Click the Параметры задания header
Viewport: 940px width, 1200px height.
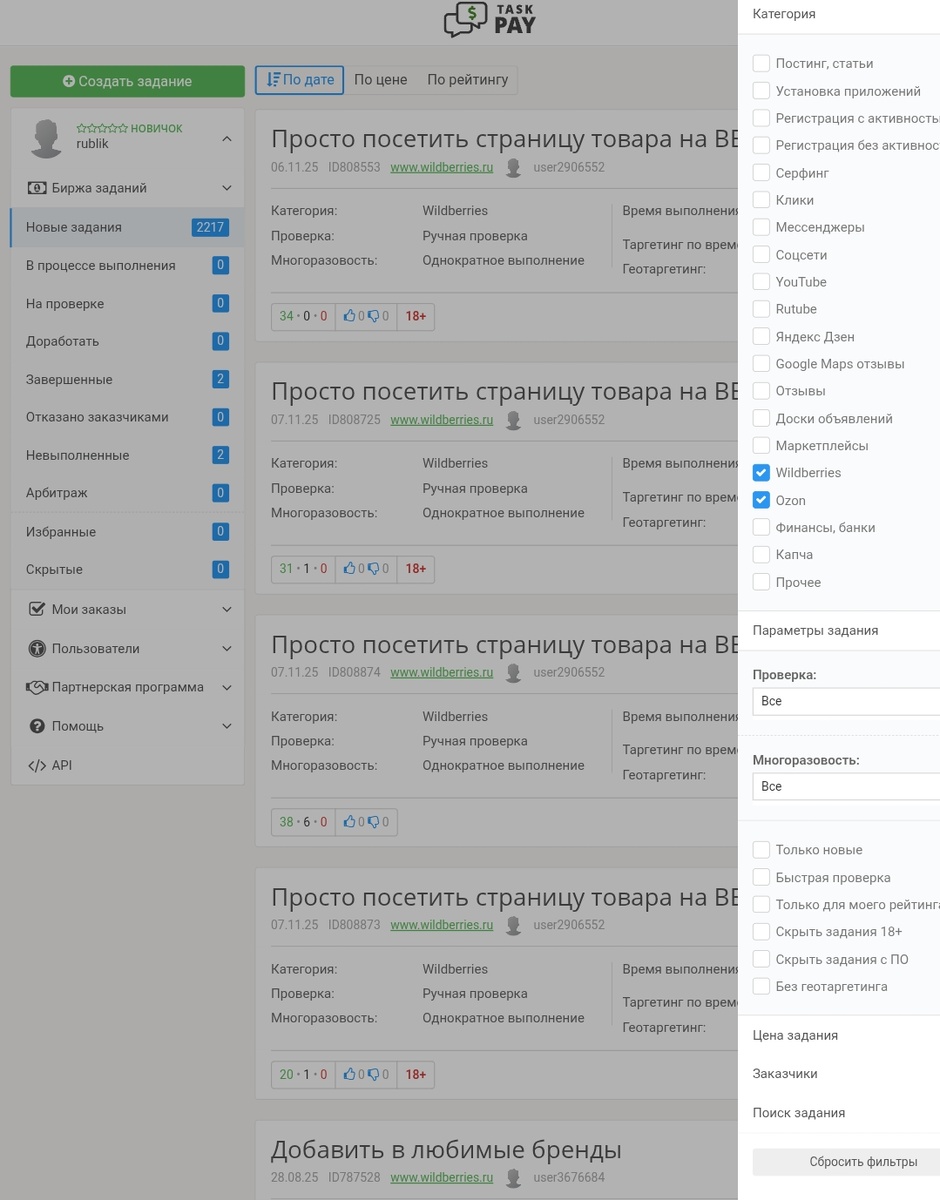(x=815, y=630)
